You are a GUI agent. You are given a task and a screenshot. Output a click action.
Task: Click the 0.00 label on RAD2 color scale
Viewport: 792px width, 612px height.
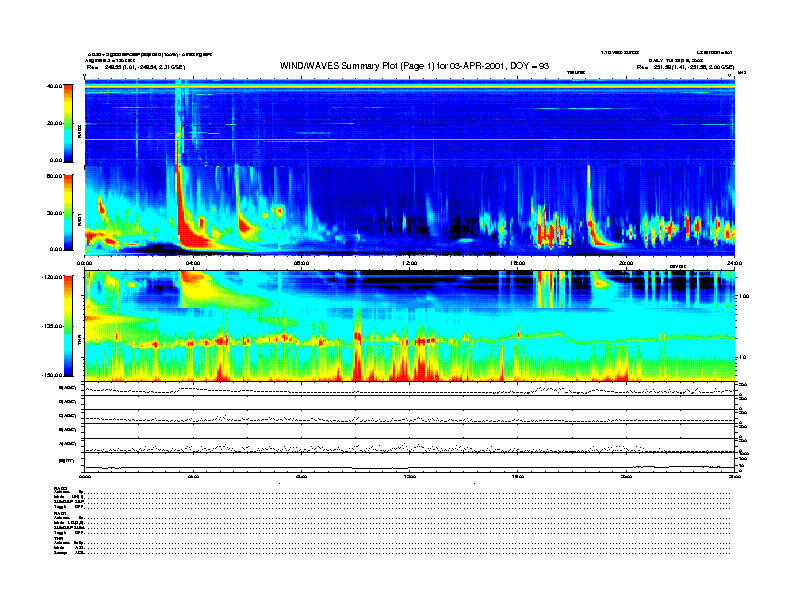pos(56,160)
